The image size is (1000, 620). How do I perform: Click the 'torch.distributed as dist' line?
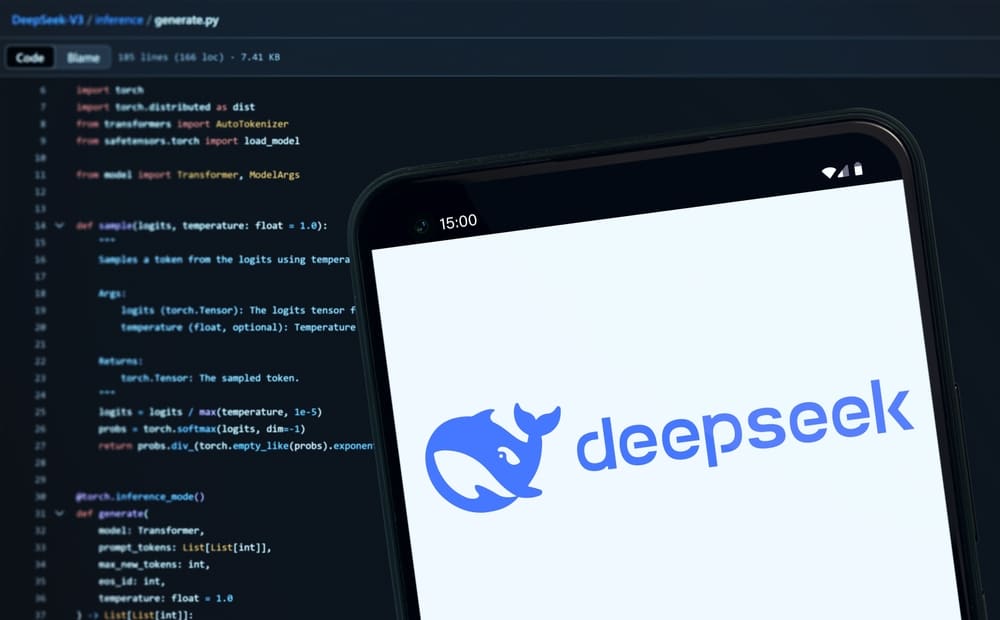pos(165,107)
